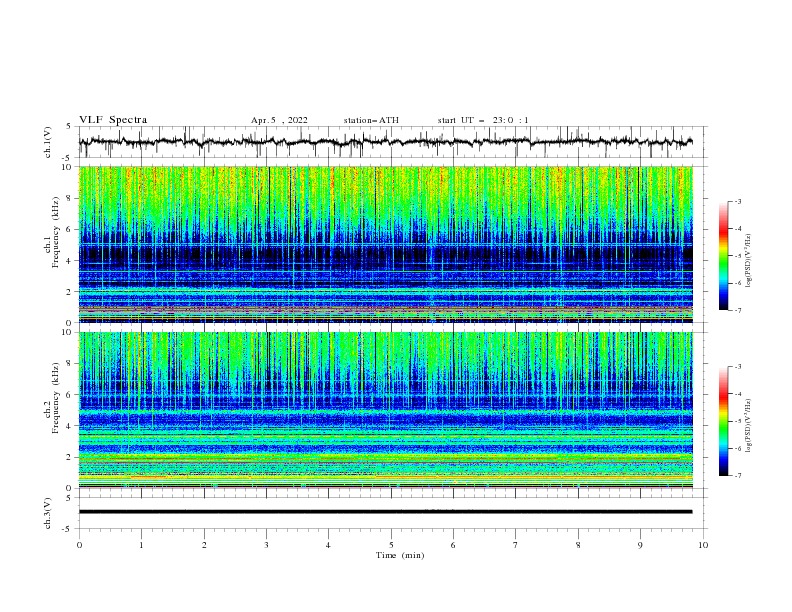Click inside the ch.2 spectrogram panel

386,410
